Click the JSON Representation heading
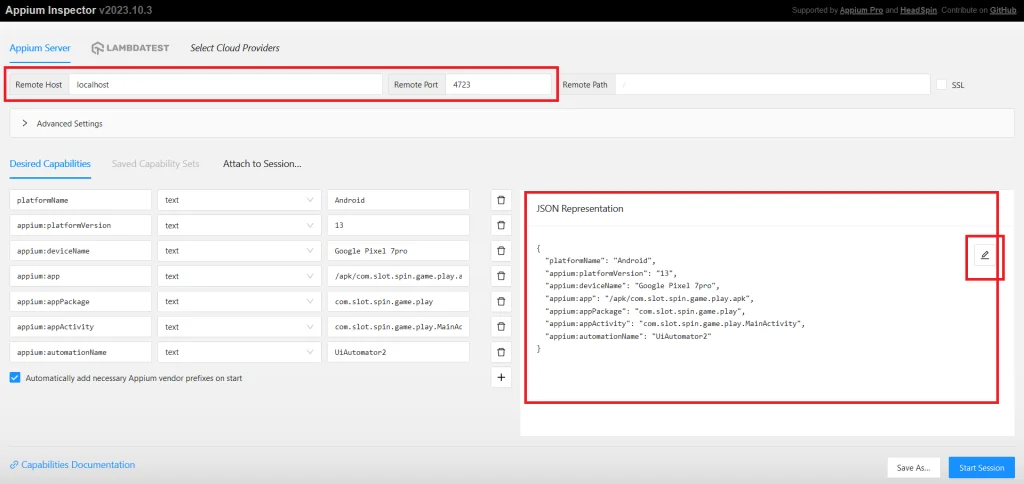1024x484 pixels. click(579, 209)
